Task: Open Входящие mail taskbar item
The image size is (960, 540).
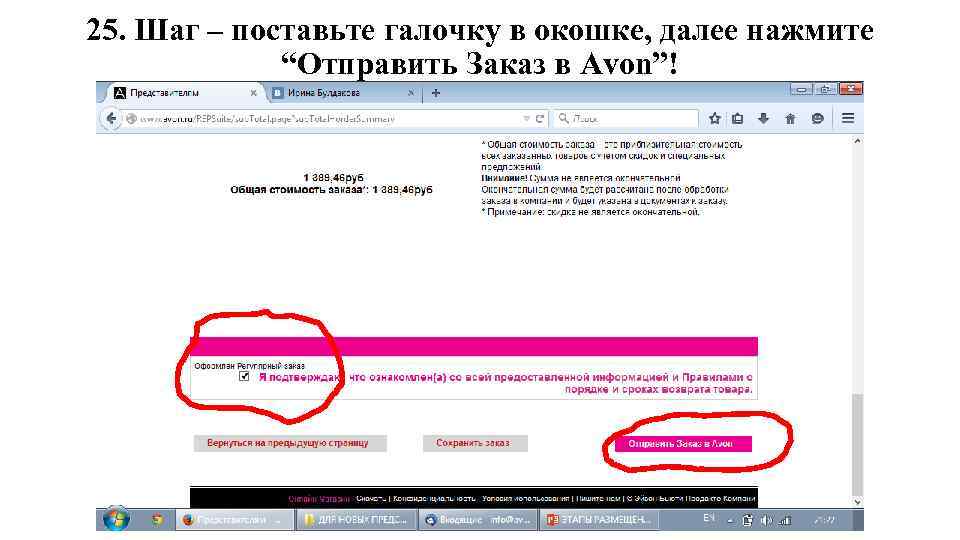Action: pyautogui.click(x=478, y=520)
